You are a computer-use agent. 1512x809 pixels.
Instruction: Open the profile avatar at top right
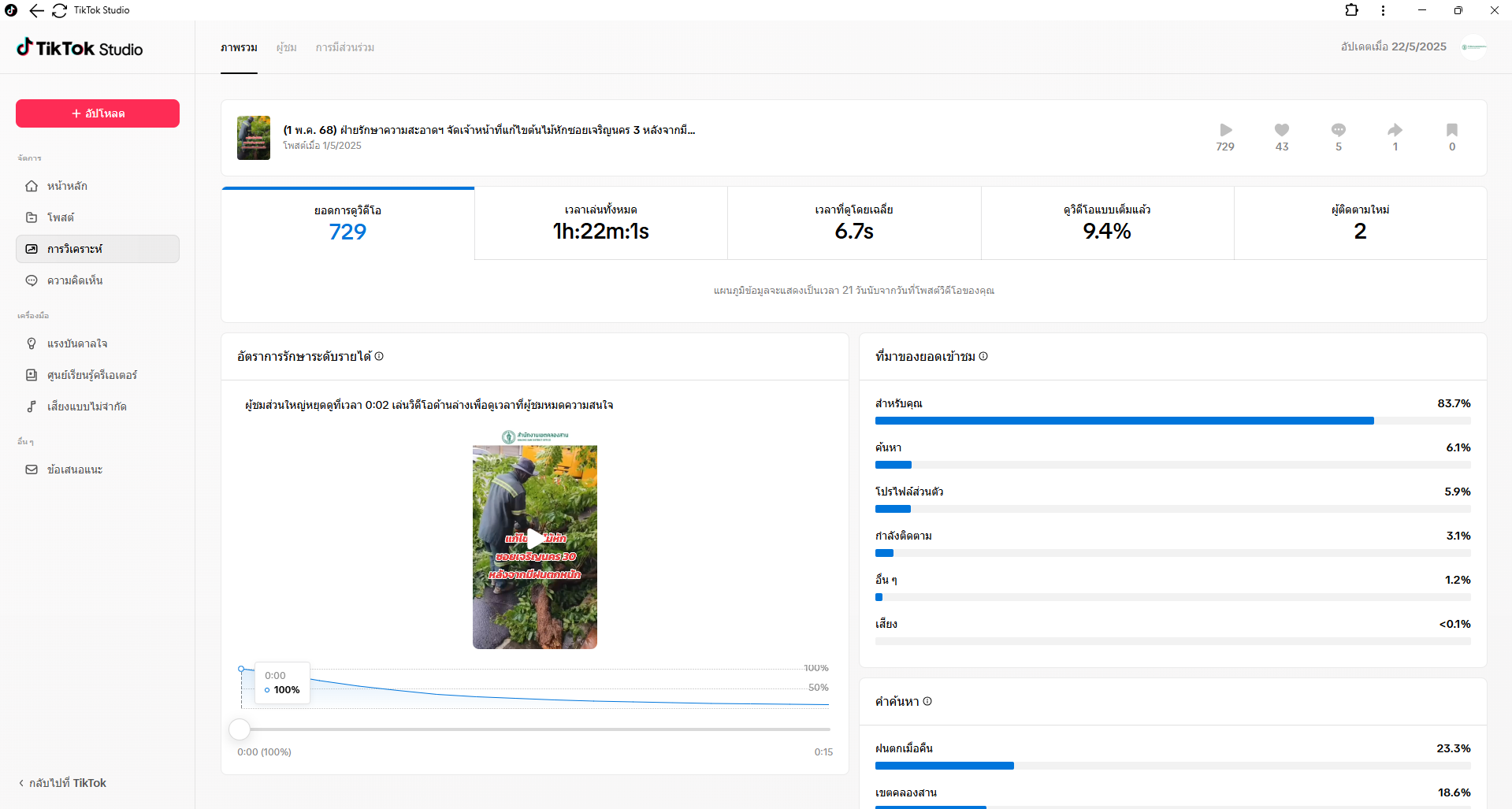point(1473,47)
